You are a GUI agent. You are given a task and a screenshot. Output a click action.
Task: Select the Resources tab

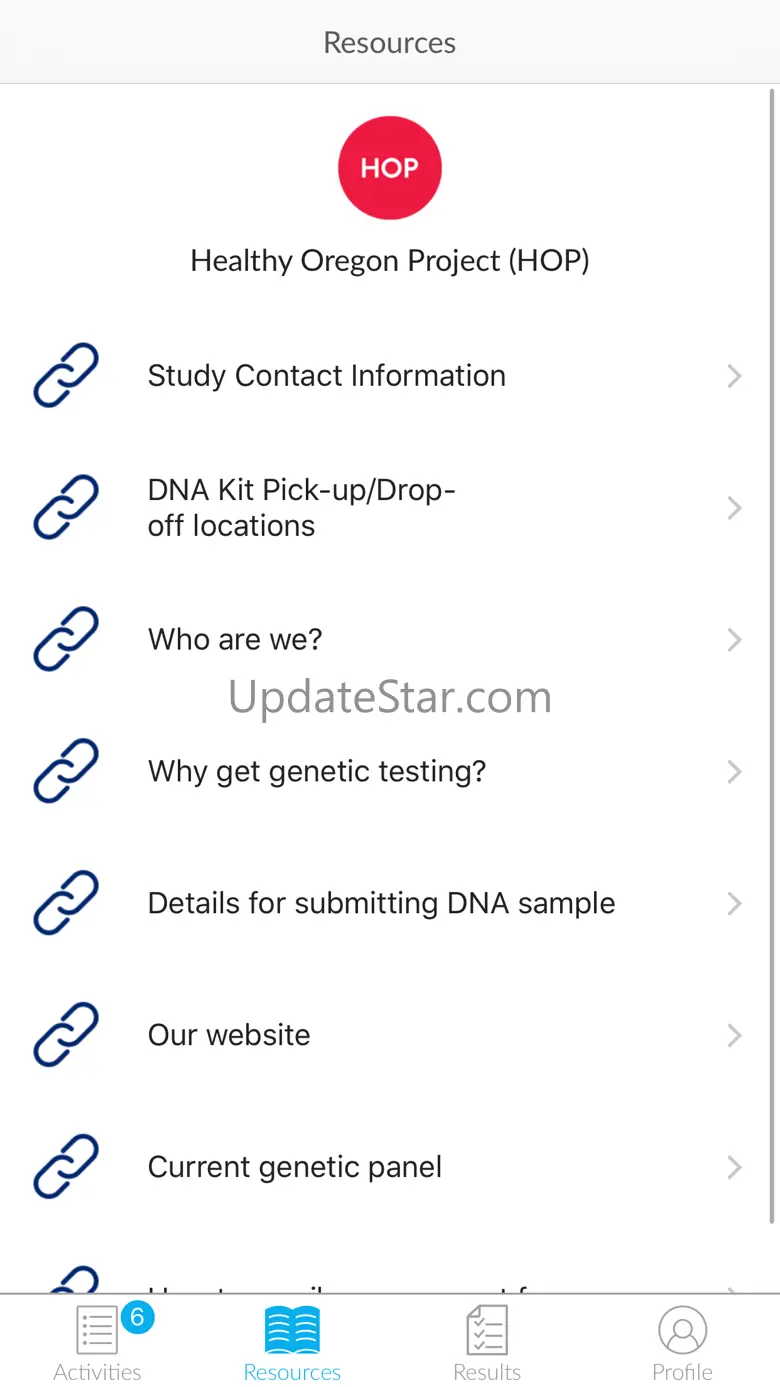tap(292, 1343)
